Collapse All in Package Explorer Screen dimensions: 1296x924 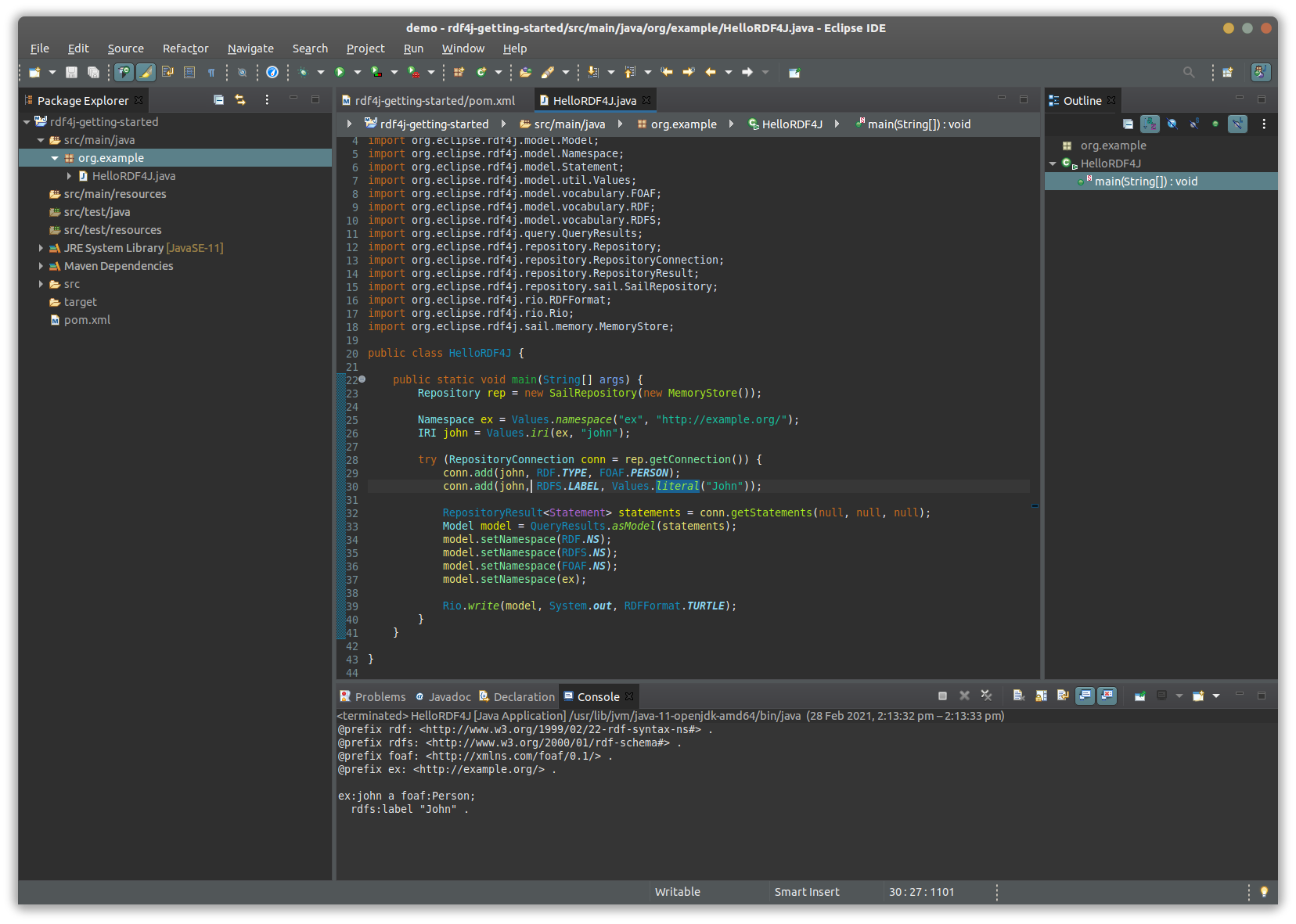click(x=218, y=100)
